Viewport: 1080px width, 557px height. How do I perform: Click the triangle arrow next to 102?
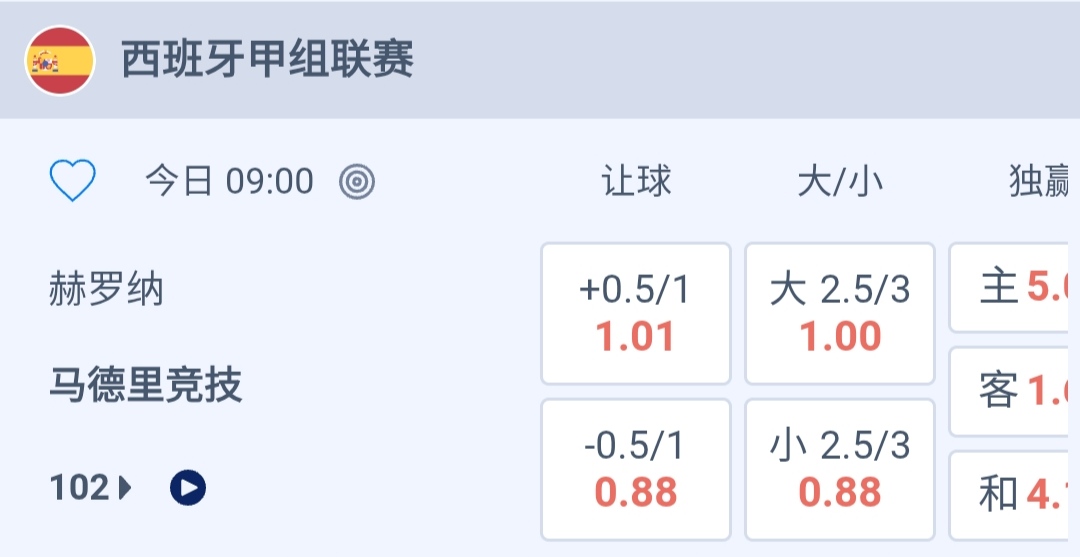[x=125, y=488]
